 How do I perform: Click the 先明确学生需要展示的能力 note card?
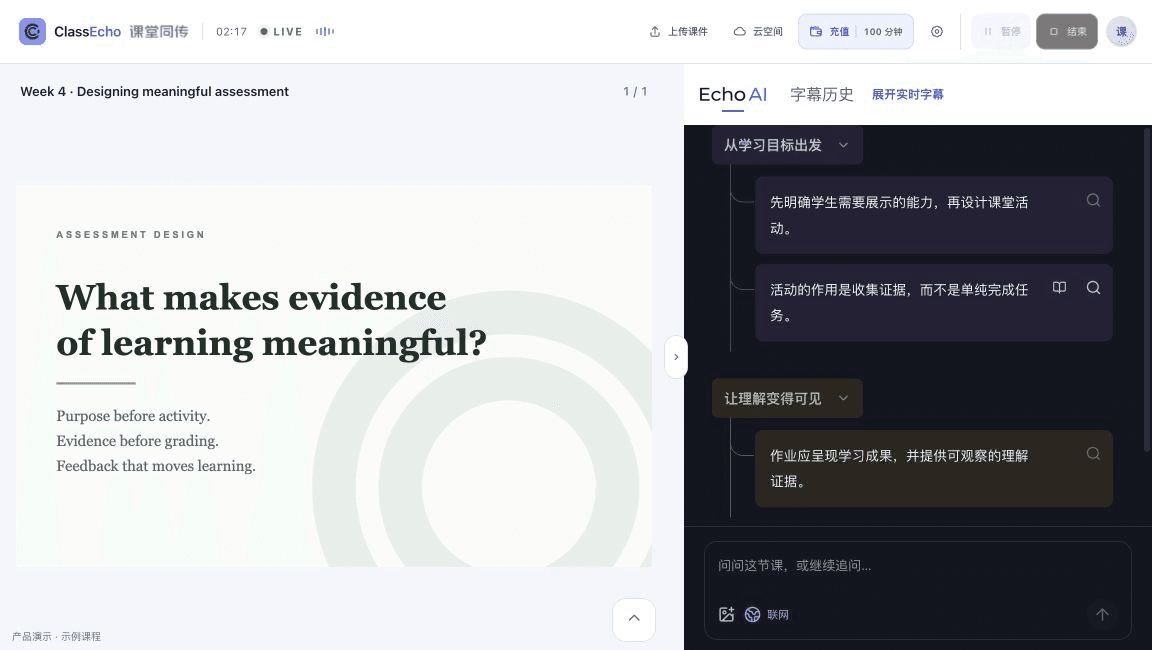[933, 215]
